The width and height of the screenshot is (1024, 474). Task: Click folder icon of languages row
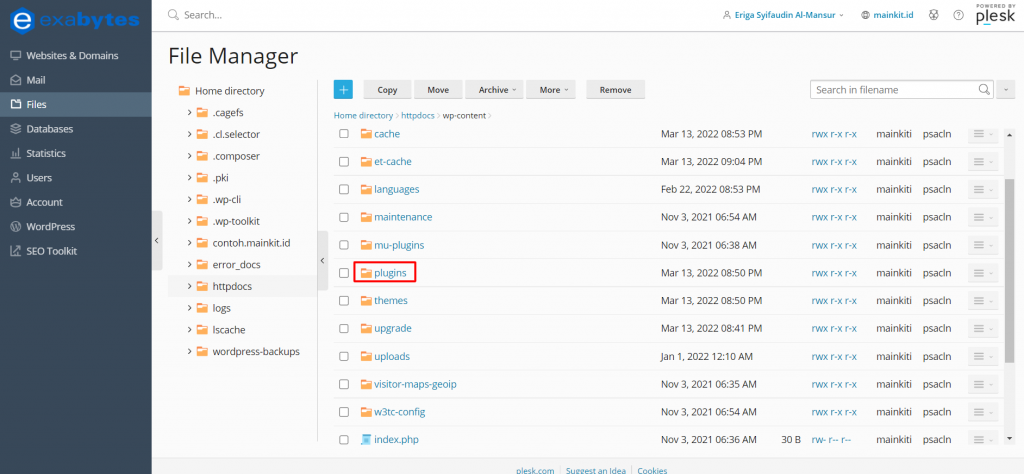366,189
